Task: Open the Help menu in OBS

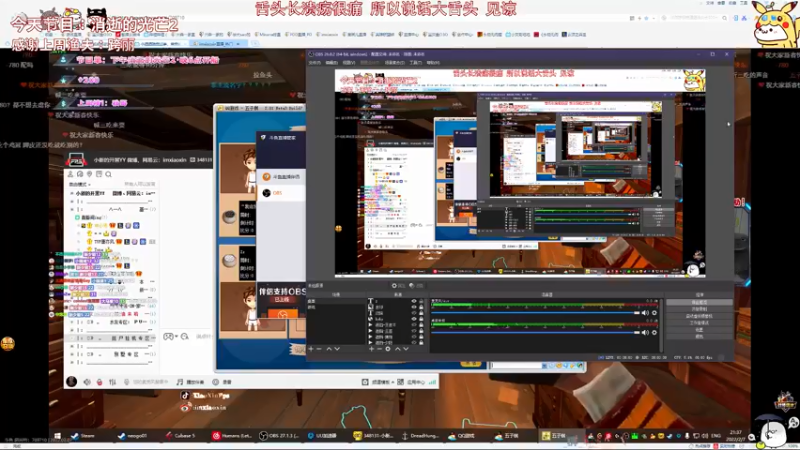Action: [x=433, y=63]
